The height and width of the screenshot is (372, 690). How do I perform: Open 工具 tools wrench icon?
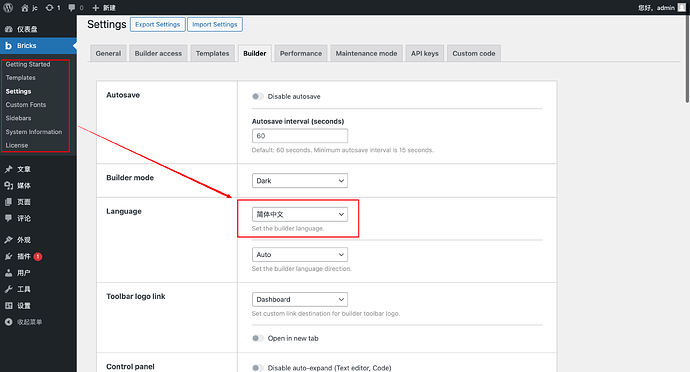(8, 289)
